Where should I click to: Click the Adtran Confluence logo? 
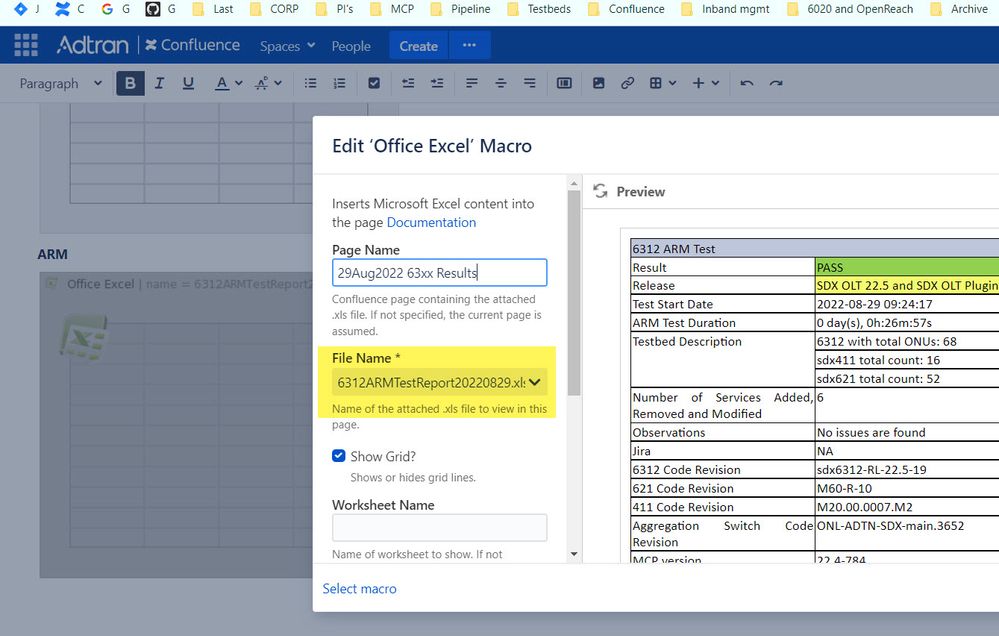148,45
